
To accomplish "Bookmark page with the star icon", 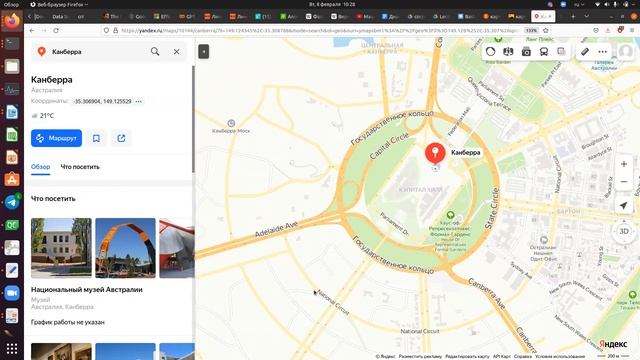I will tap(546, 31).
